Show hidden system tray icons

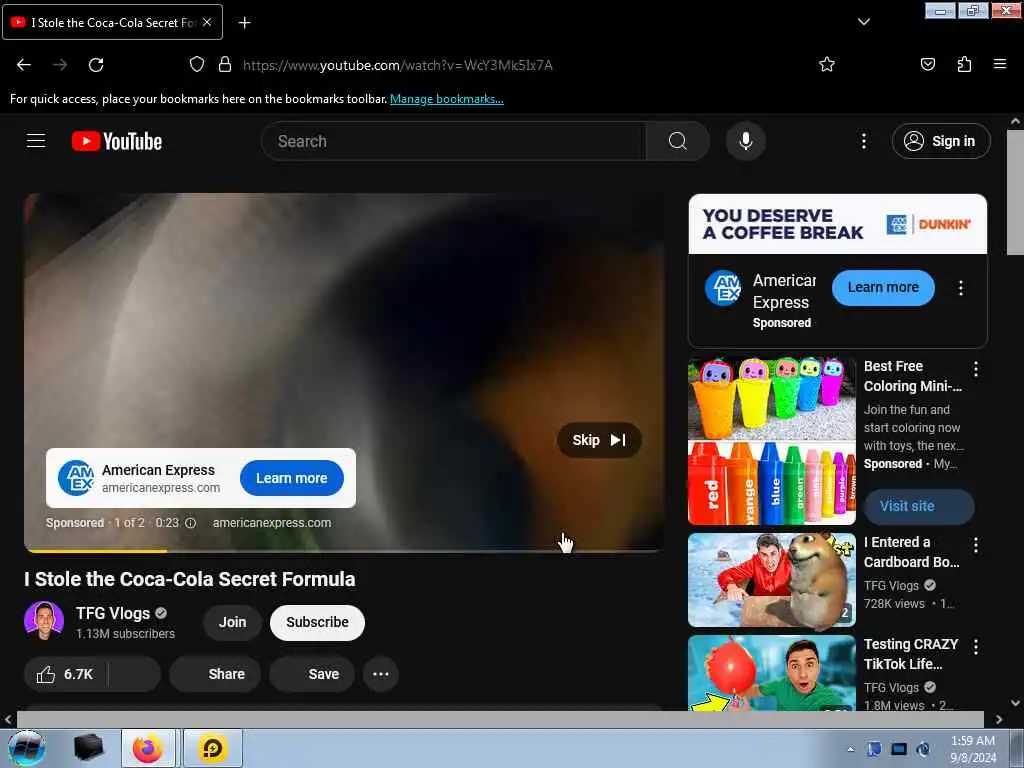(850, 749)
